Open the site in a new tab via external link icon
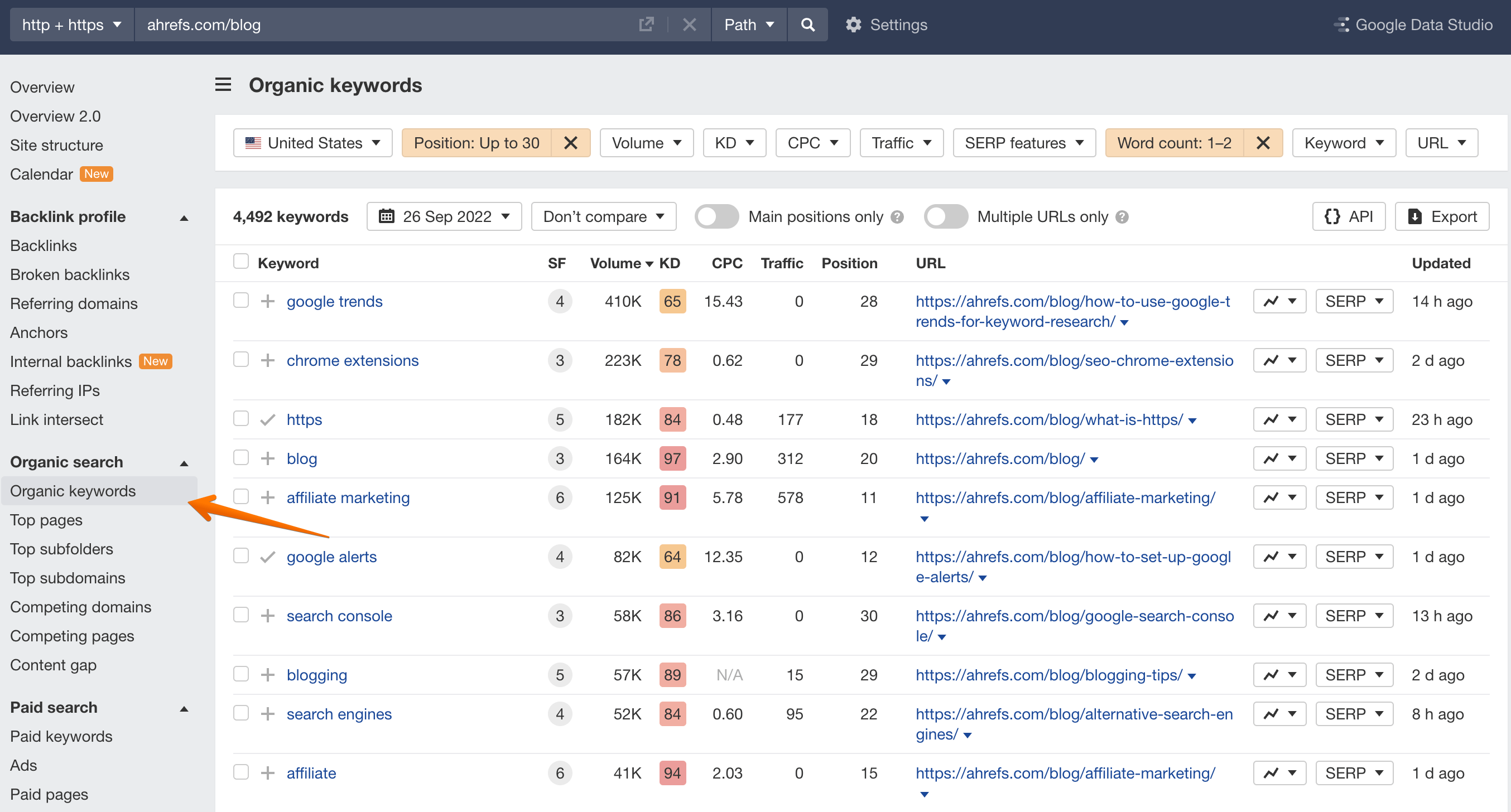The image size is (1511, 812). (646, 25)
